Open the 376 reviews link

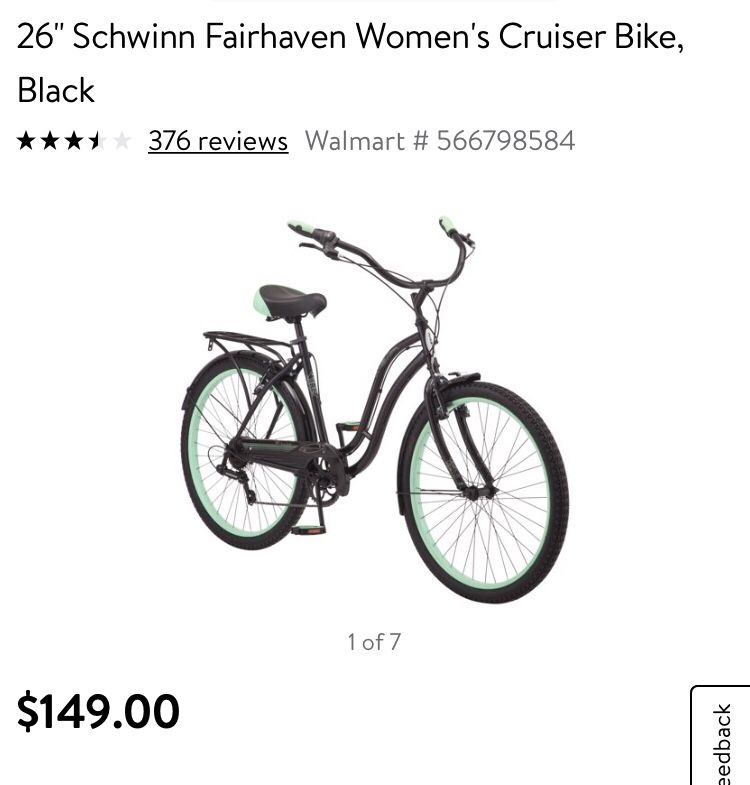click(218, 141)
